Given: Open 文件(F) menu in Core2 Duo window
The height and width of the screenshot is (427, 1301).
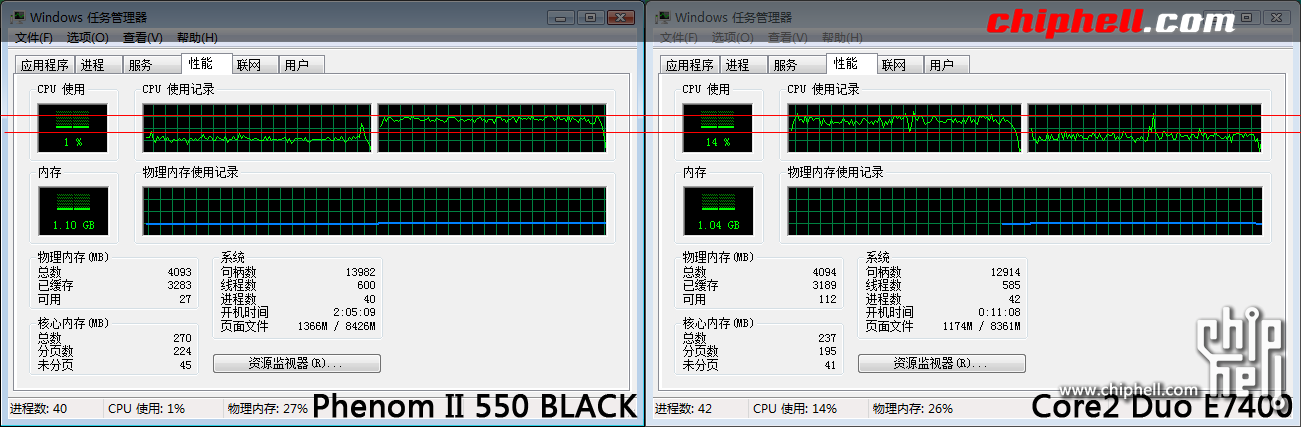Looking at the screenshot, I should (x=679, y=38).
